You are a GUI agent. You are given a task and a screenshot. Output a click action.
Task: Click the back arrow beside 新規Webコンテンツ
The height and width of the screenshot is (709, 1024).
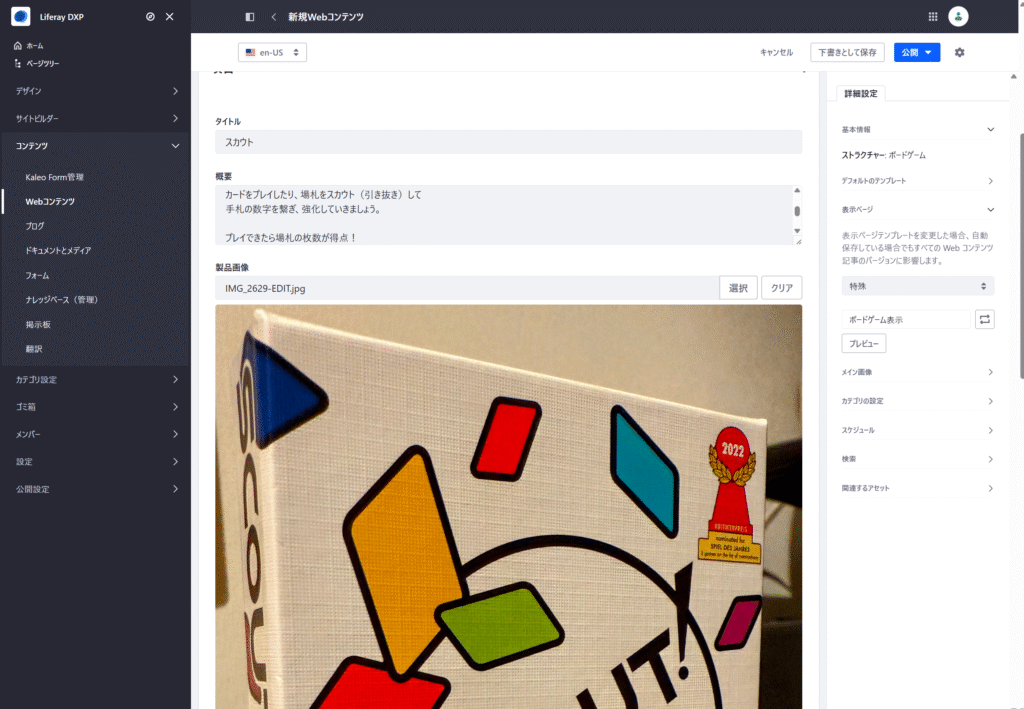pos(273,17)
